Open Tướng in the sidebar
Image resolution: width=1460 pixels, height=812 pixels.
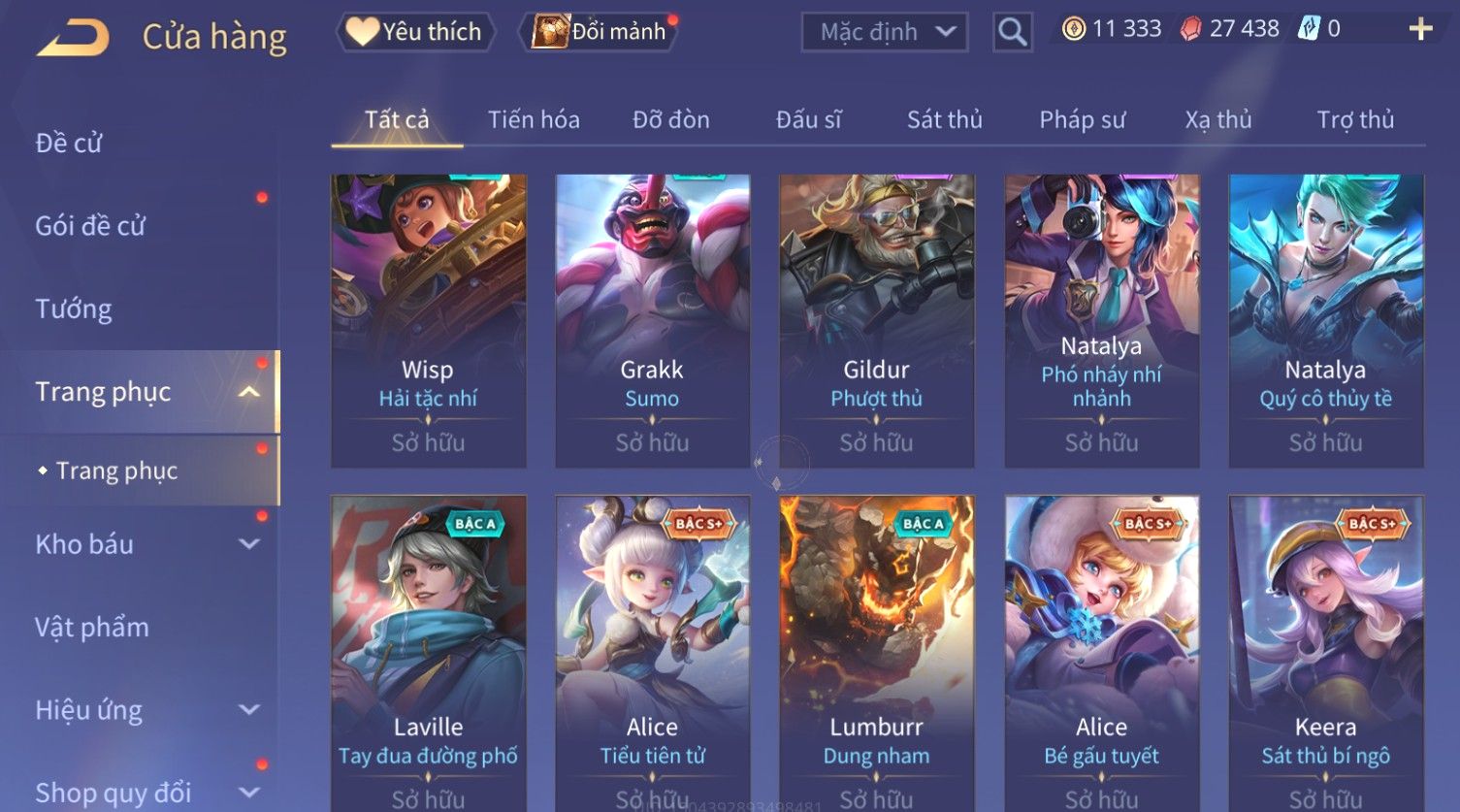click(74, 309)
